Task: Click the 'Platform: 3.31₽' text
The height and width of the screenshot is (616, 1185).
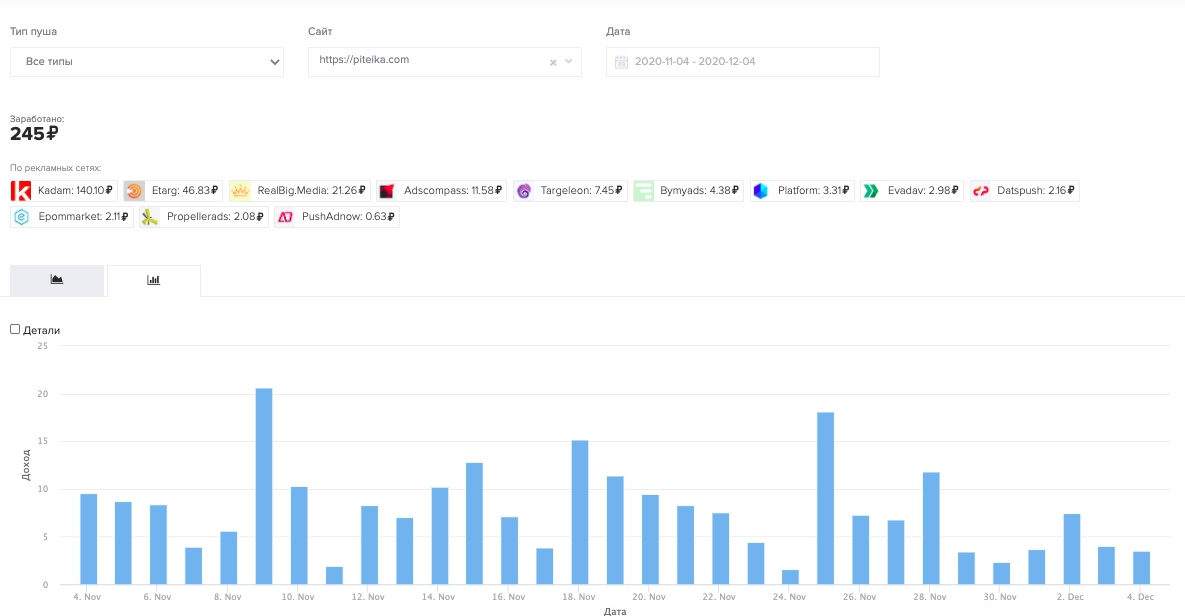Action: (x=813, y=190)
